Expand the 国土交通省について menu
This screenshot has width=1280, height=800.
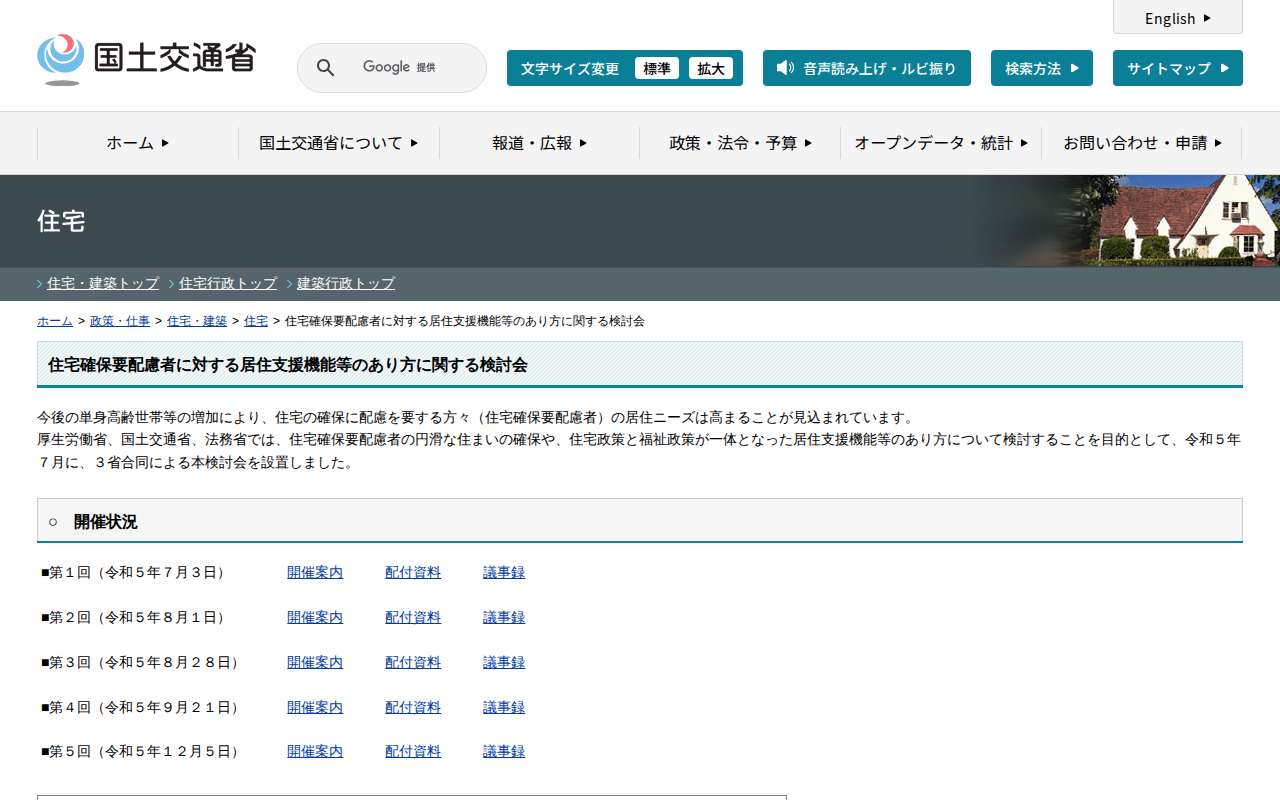click(x=338, y=143)
